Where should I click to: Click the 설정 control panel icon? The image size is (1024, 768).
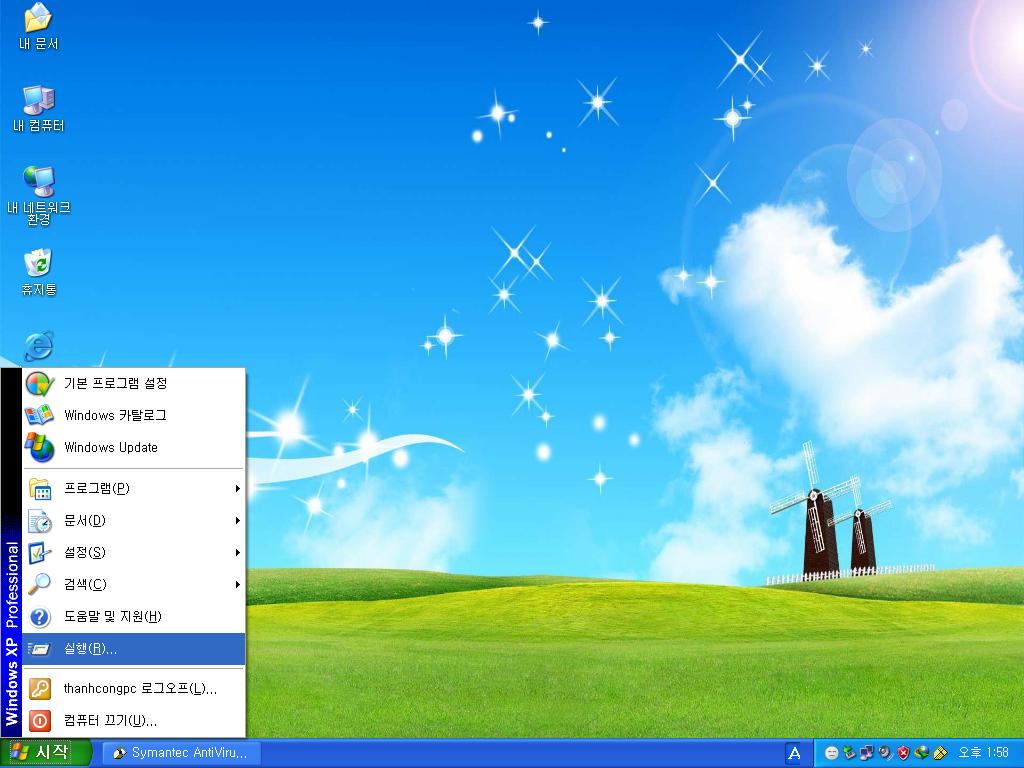tap(40, 552)
